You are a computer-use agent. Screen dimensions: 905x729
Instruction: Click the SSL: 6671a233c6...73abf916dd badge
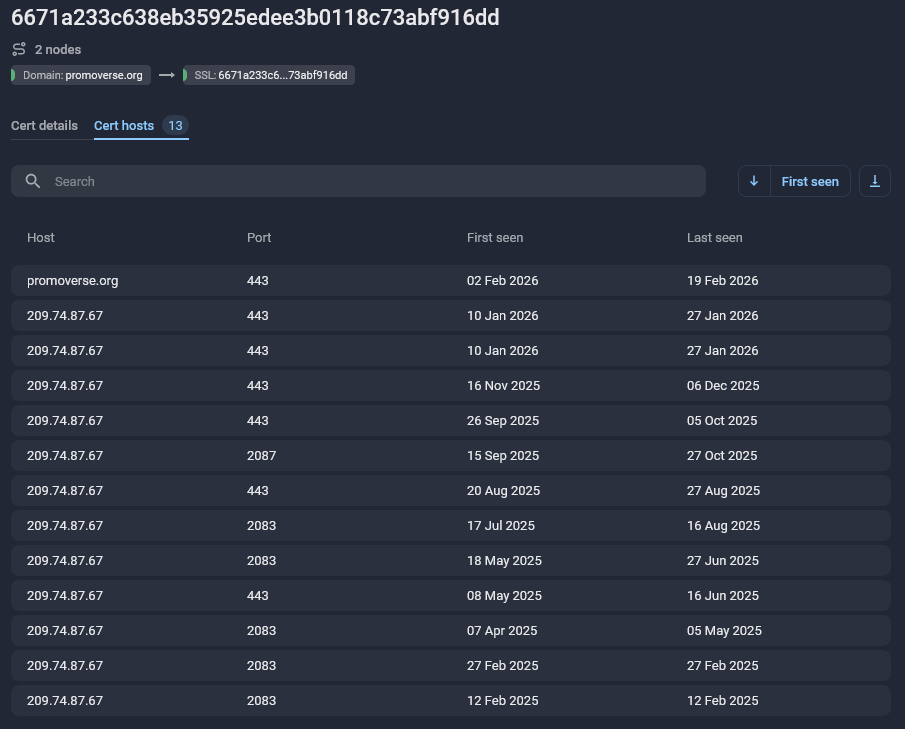point(268,75)
